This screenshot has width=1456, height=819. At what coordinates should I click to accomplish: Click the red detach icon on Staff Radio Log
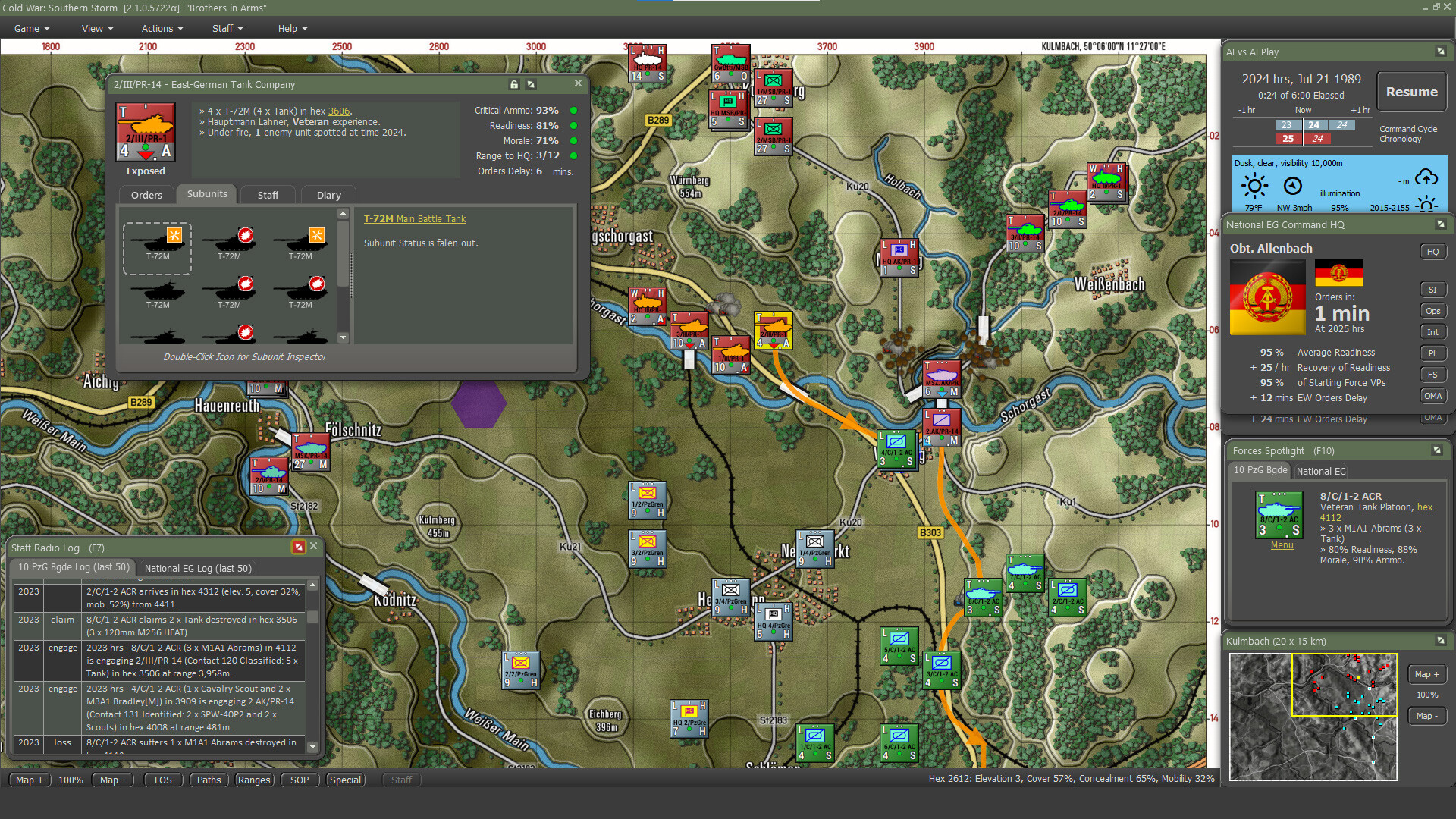click(298, 546)
